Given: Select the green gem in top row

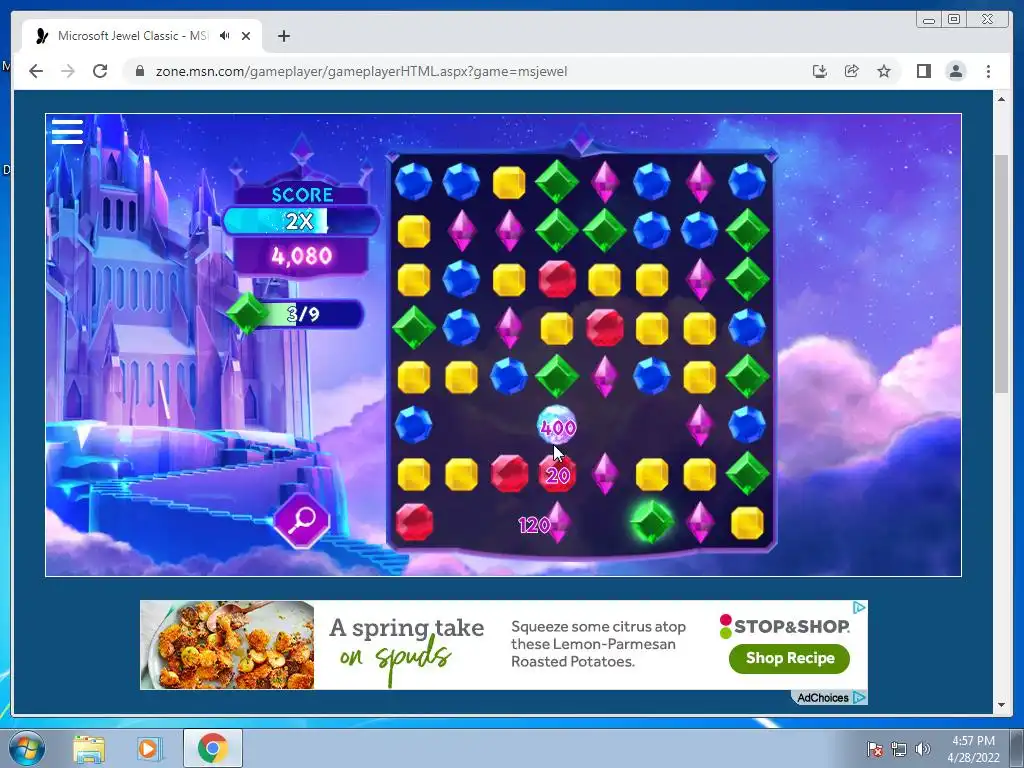Looking at the screenshot, I should point(556,182).
